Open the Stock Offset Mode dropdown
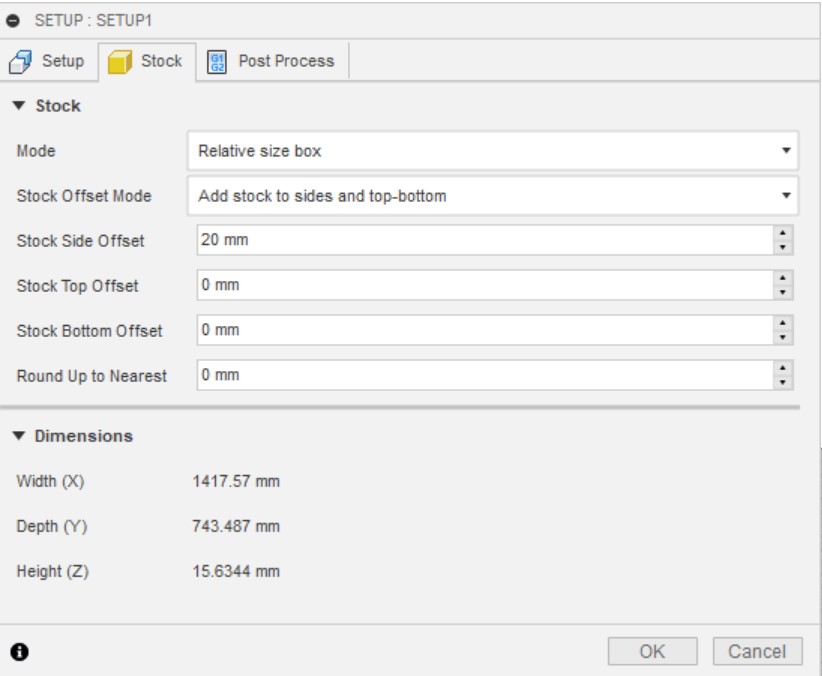 [x=493, y=196]
